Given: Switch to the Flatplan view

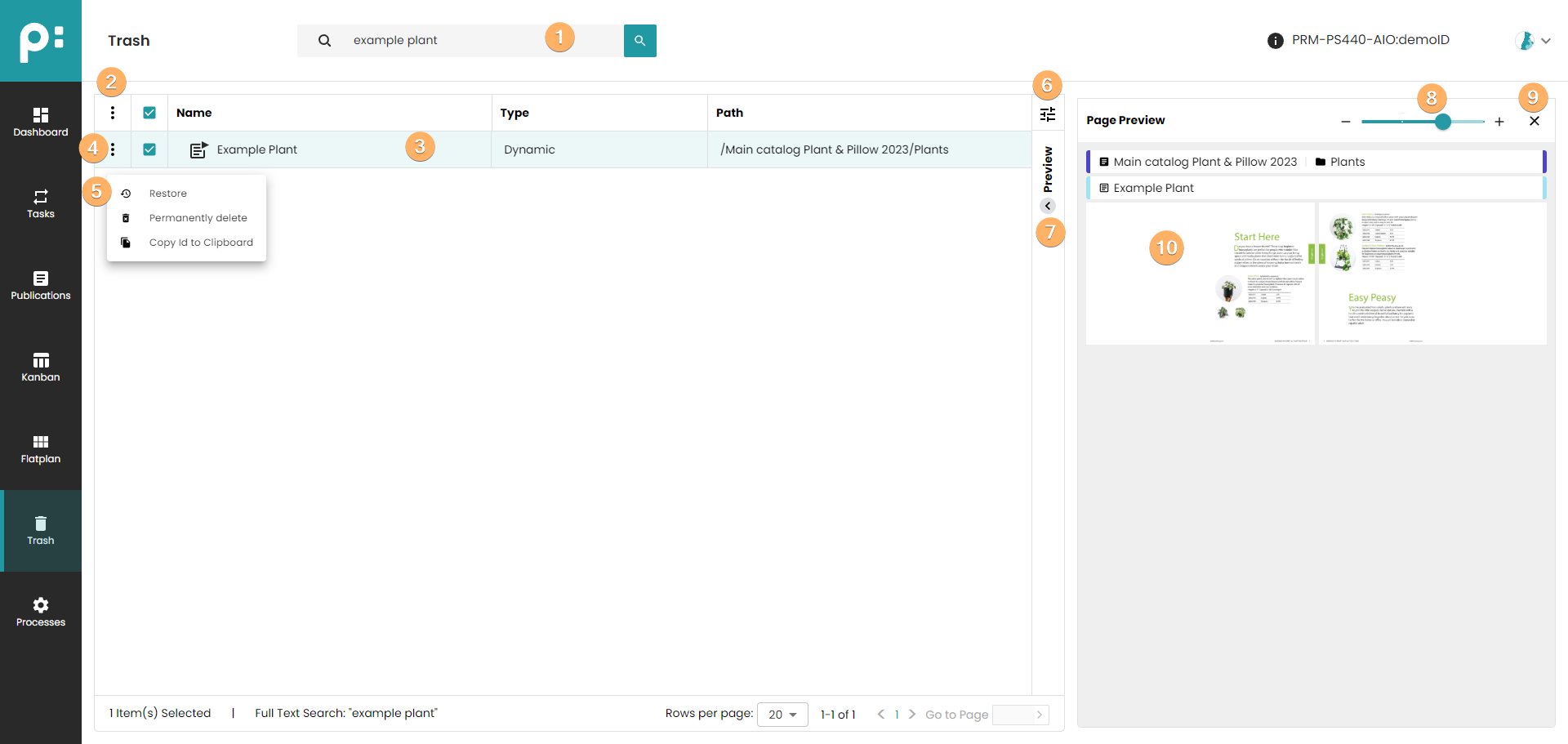Looking at the screenshot, I should [x=40, y=448].
